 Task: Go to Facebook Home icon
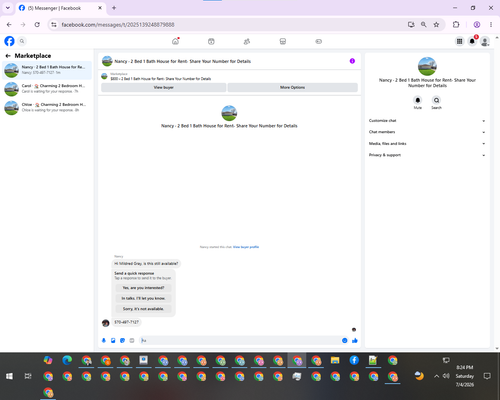[175, 41]
